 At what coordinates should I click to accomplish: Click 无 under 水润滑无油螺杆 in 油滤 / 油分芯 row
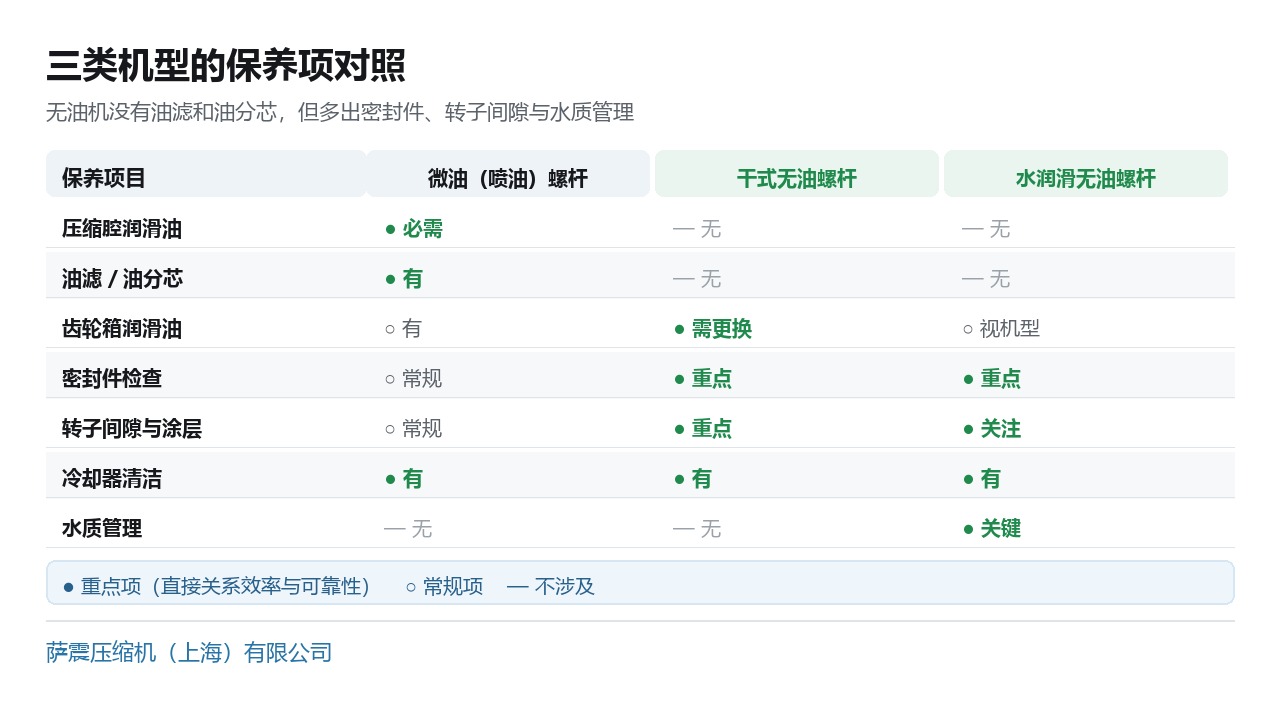point(986,278)
